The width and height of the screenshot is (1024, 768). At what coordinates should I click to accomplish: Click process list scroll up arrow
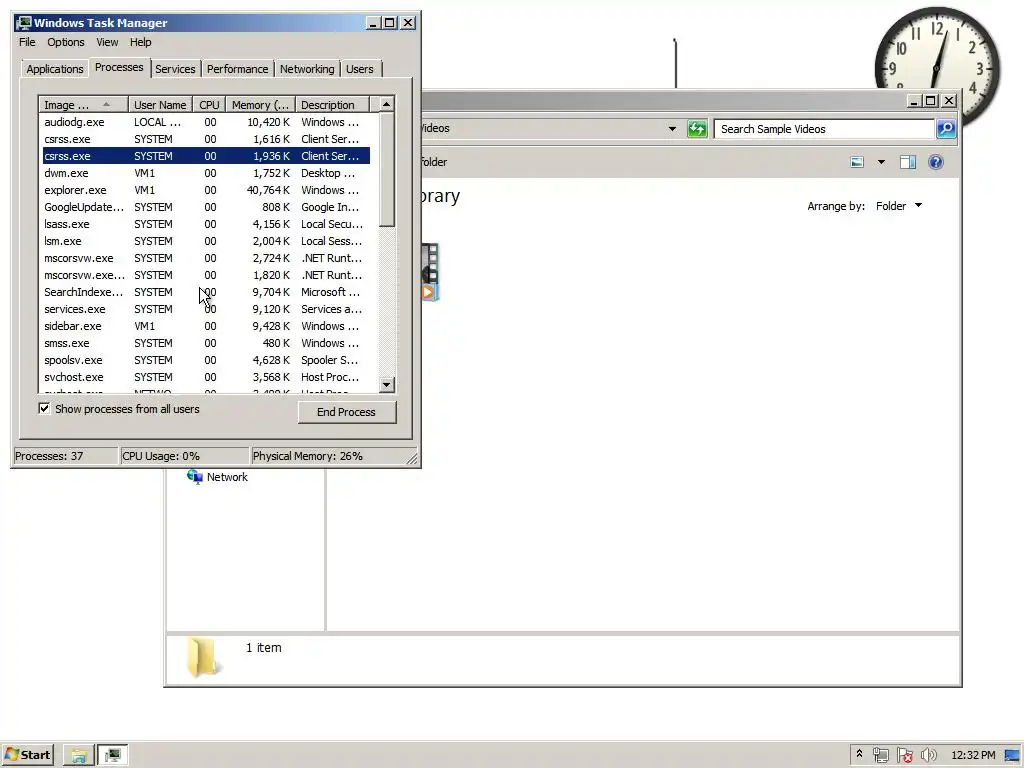click(x=387, y=104)
